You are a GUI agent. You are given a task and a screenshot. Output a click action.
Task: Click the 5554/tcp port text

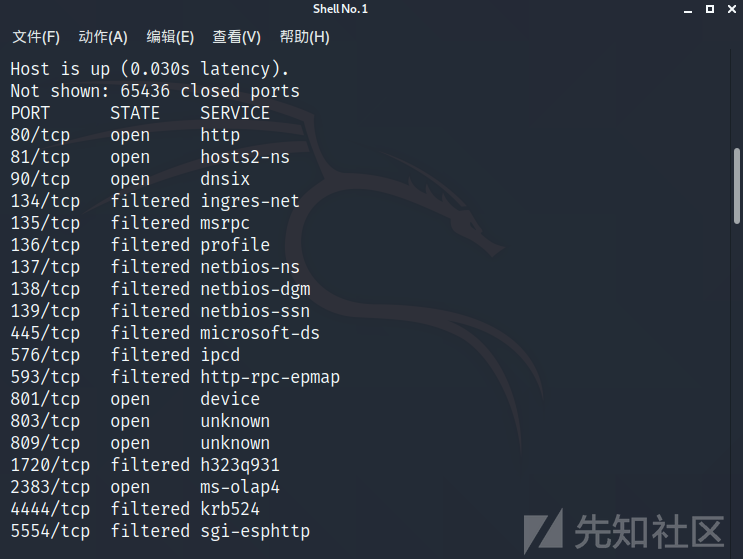click(x=50, y=531)
